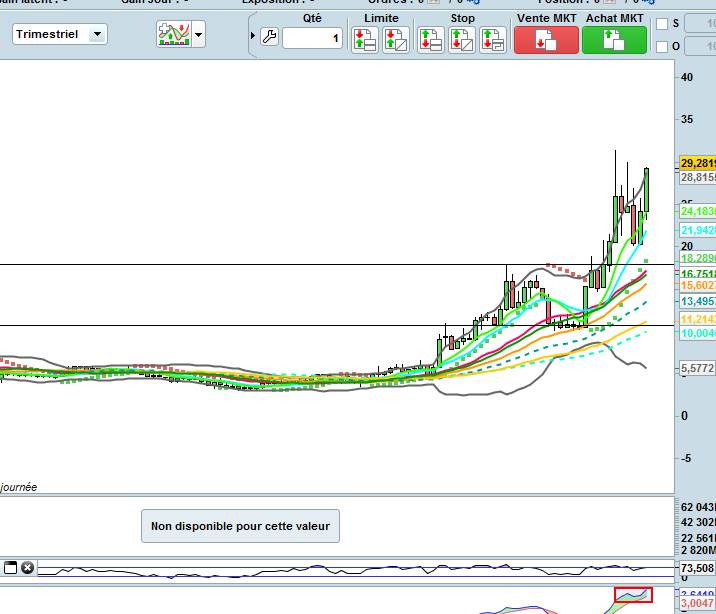Click the second Limite order icon

coord(395,40)
